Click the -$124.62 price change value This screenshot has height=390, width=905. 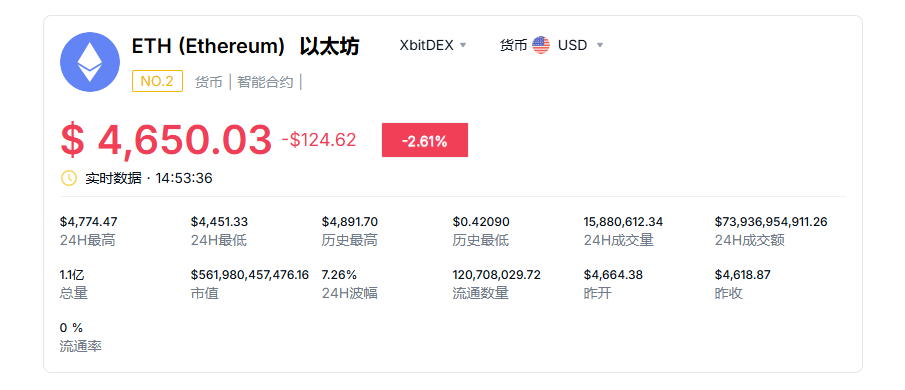319,140
